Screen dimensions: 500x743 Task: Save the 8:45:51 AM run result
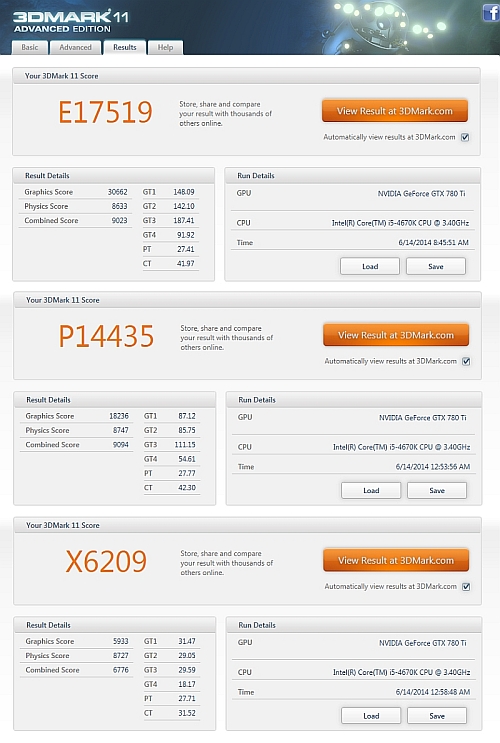coord(436,266)
